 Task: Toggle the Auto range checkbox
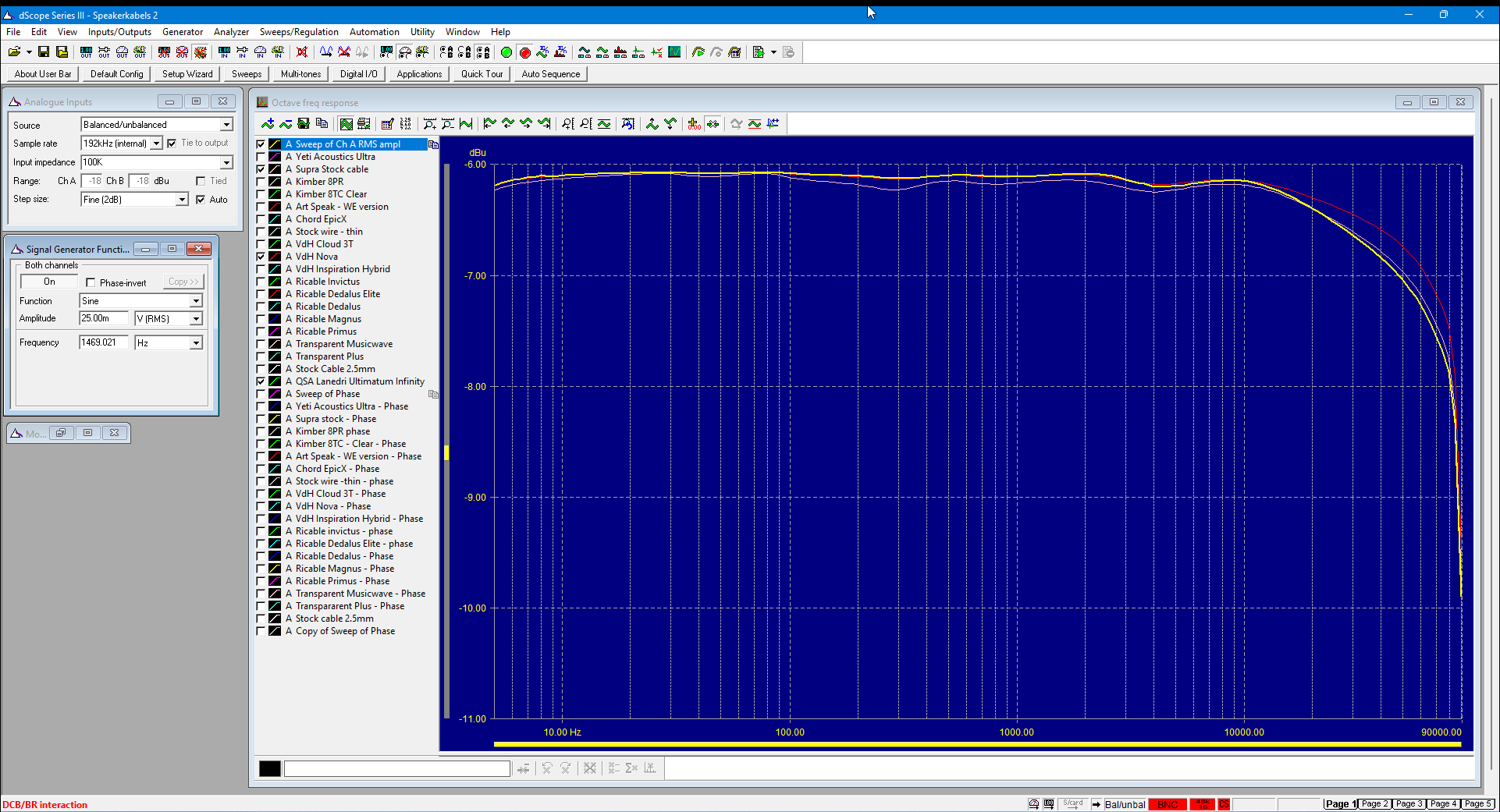coord(201,200)
